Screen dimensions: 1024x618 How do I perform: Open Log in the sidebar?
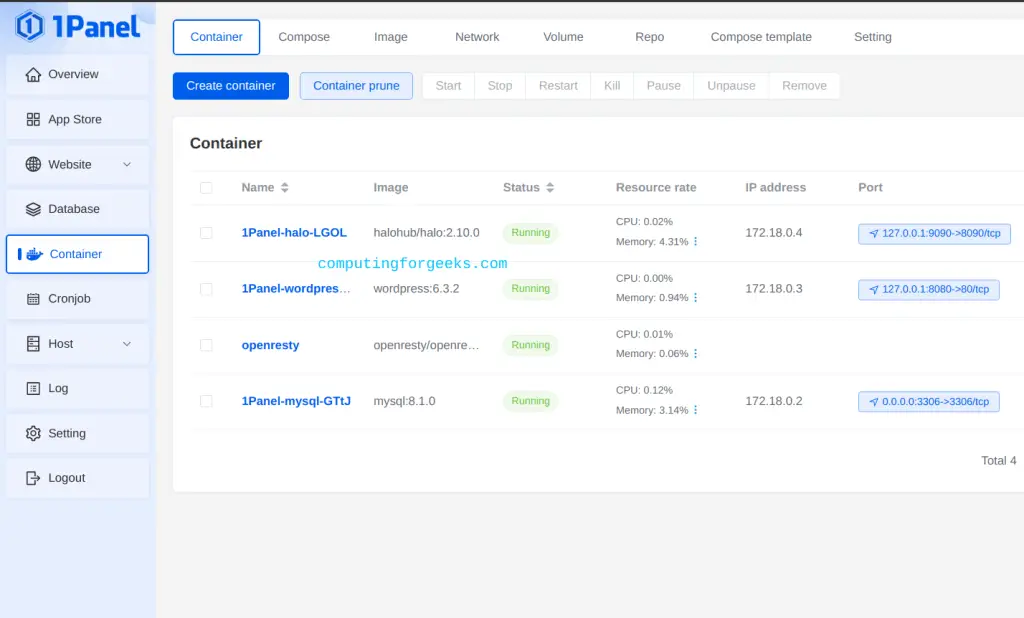click(x=77, y=389)
